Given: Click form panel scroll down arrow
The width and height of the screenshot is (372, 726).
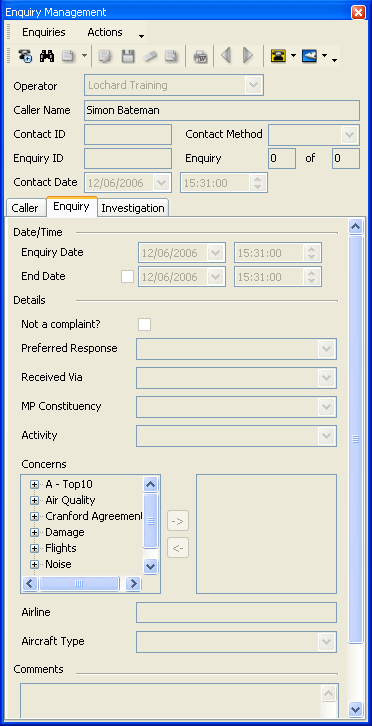Looking at the screenshot, I should [x=355, y=709].
